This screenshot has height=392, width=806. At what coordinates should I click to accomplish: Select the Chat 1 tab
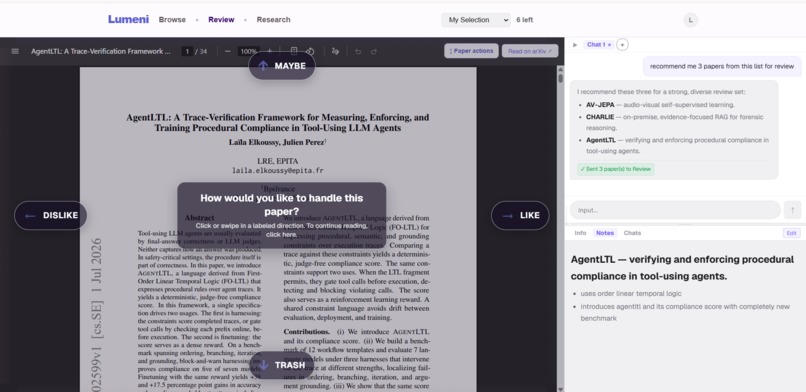(x=596, y=45)
